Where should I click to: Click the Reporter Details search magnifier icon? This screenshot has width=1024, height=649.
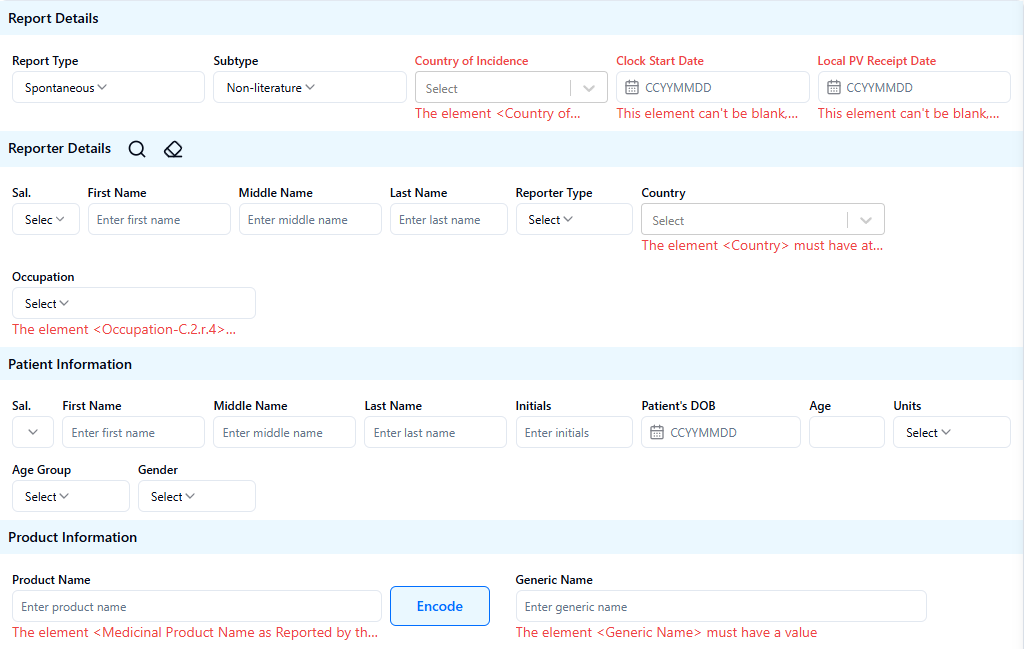coord(137,149)
